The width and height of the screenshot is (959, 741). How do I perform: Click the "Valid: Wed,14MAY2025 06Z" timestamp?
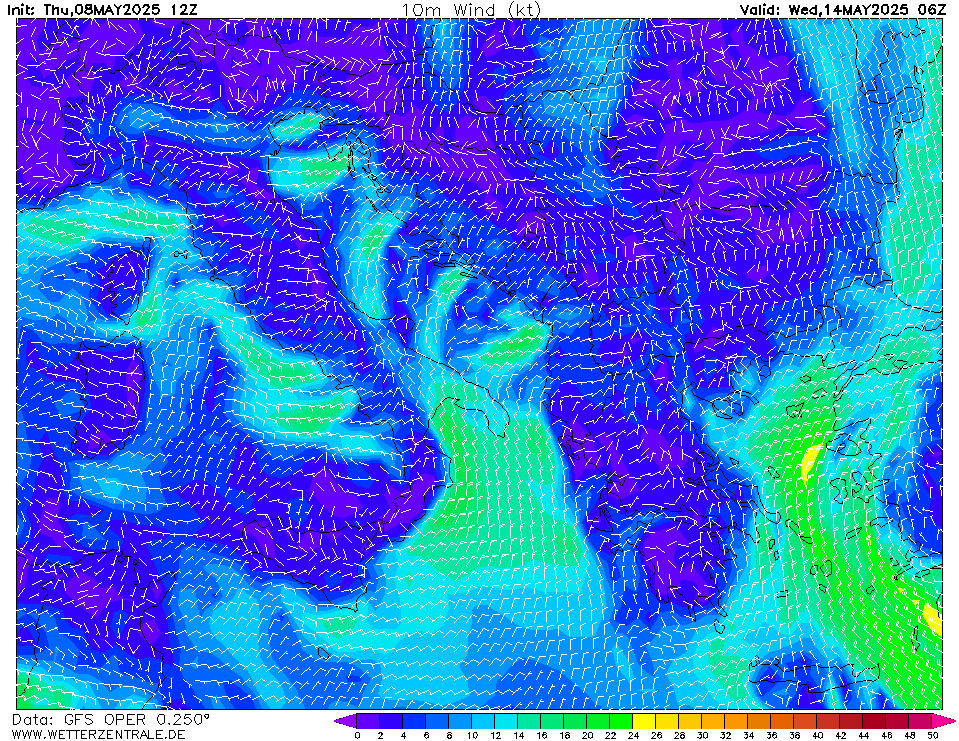[x=842, y=9]
